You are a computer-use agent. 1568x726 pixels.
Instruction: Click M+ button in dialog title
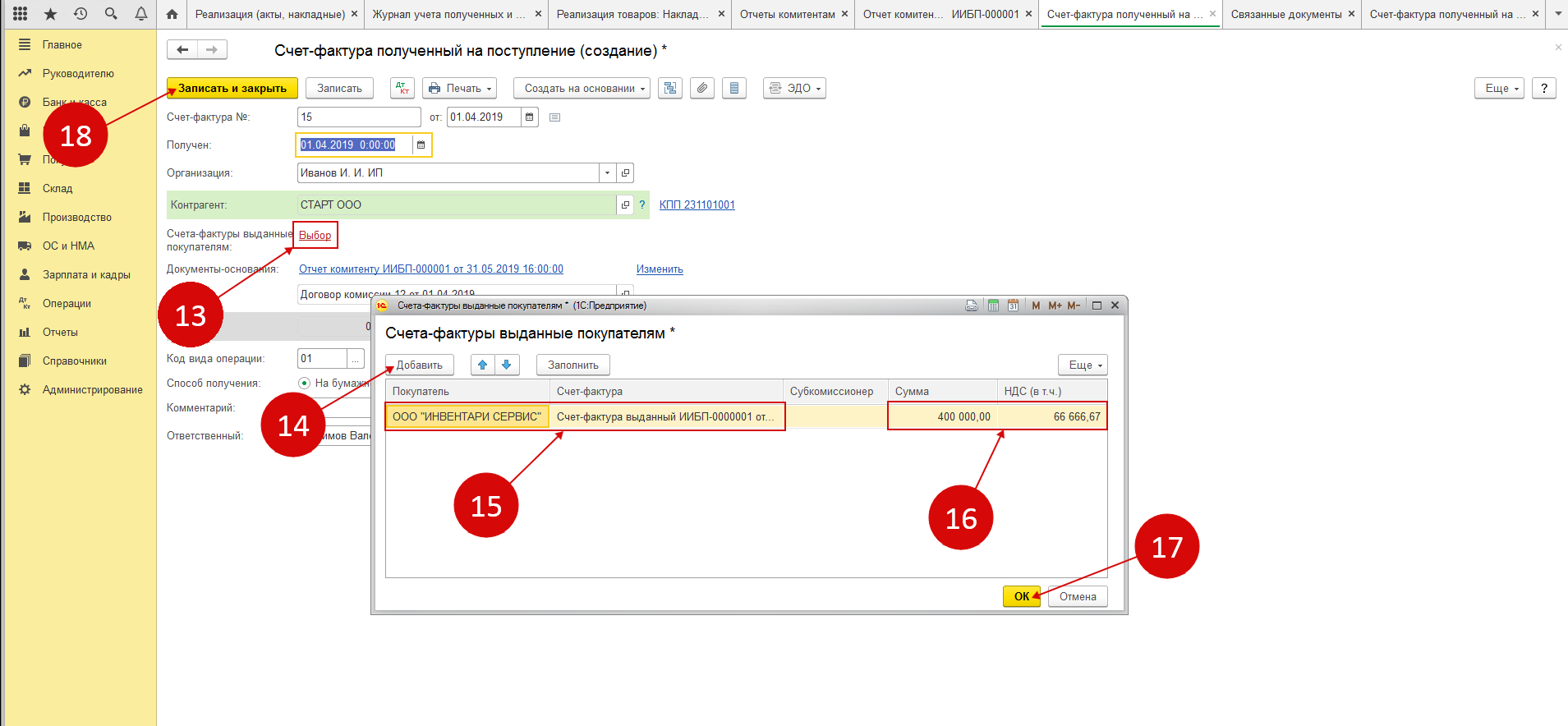click(x=1055, y=306)
